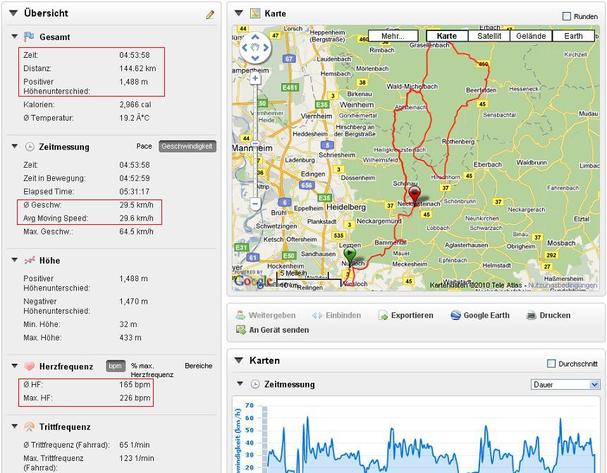Click the Google Earth link
607x473 pixels.
point(486,315)
